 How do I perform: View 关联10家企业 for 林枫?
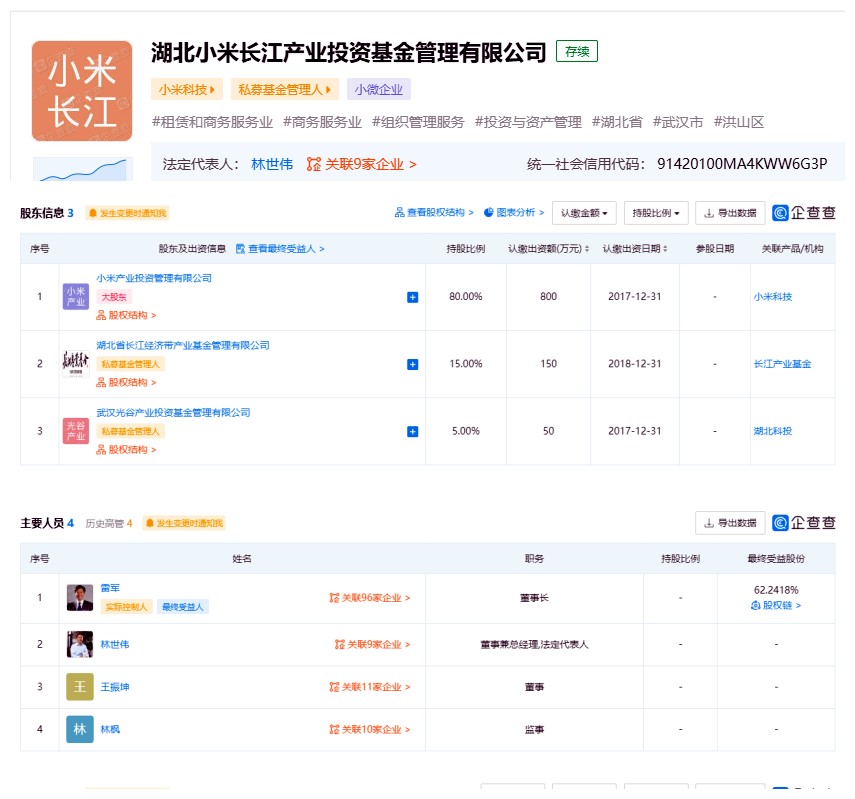370,729
